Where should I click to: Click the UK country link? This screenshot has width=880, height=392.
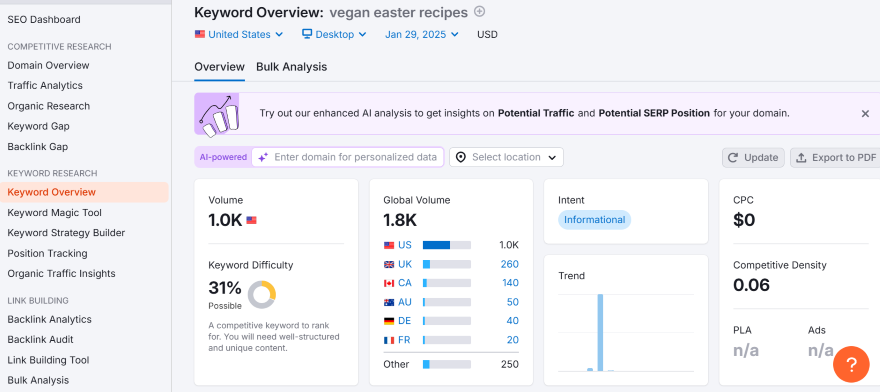pyautogui.click(x=405, y=265)
